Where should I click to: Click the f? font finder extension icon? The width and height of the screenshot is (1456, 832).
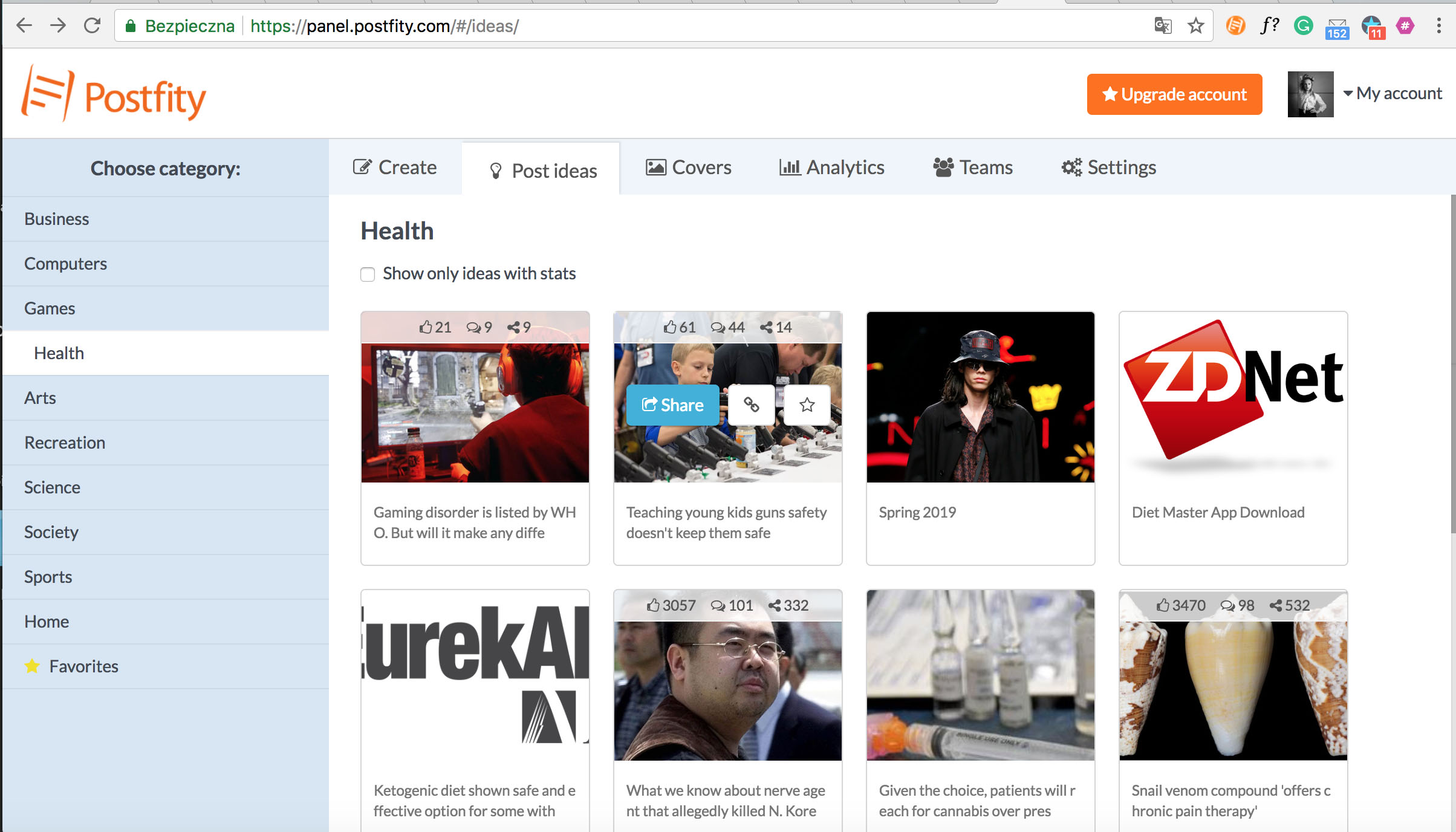pos(1269,25)
